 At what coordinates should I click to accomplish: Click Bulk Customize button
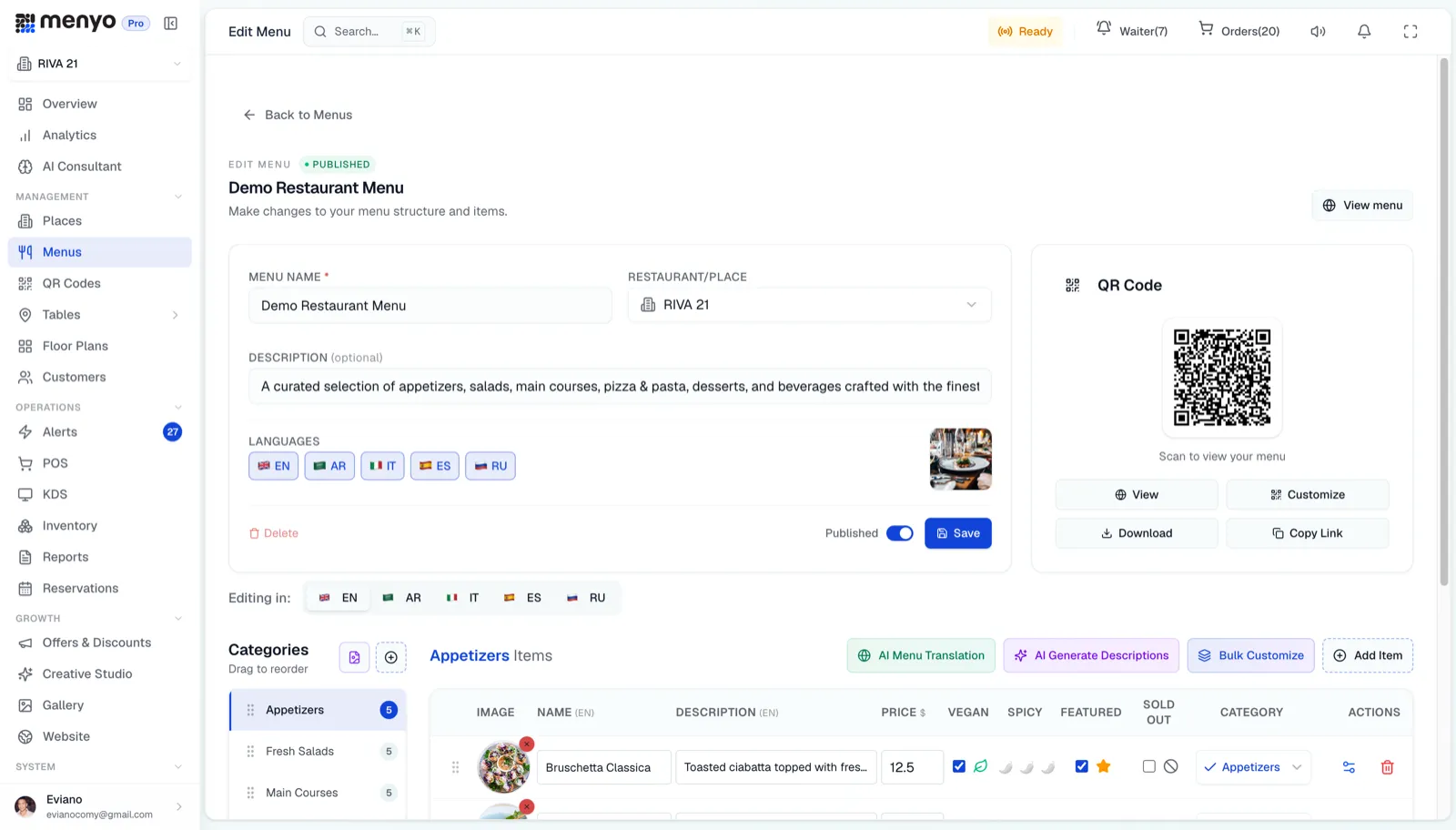(1250, 656)
